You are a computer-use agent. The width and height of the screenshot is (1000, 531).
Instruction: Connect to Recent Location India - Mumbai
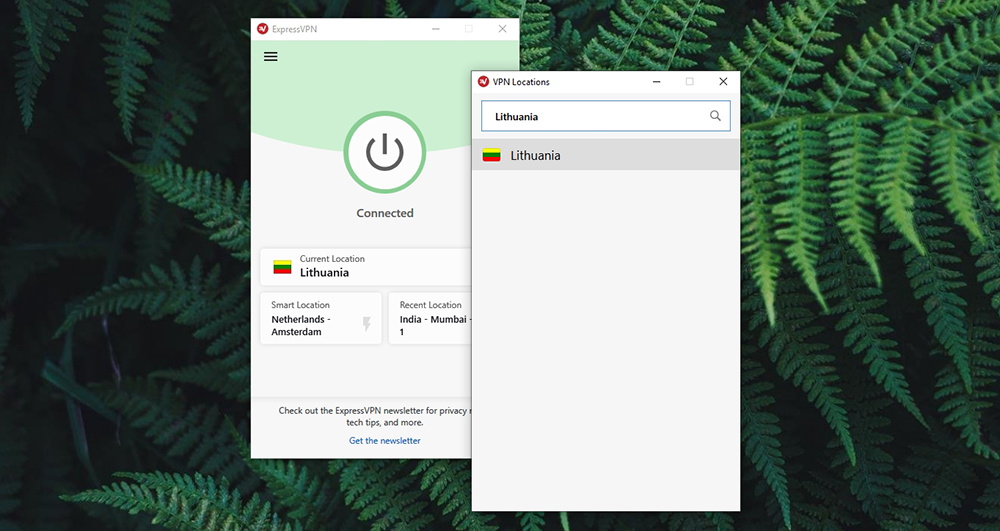tap(430, 319)
